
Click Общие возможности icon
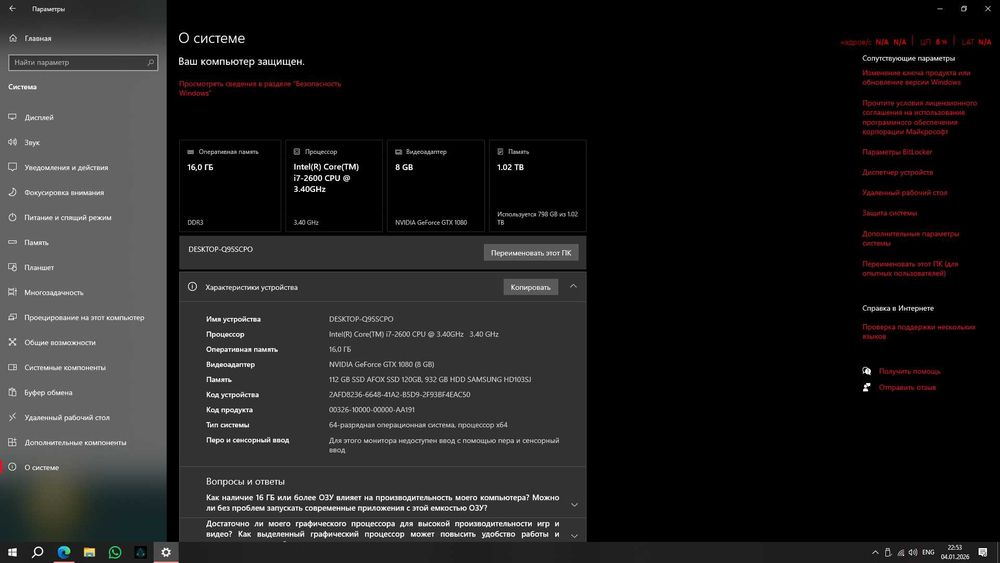pos(12,342)
